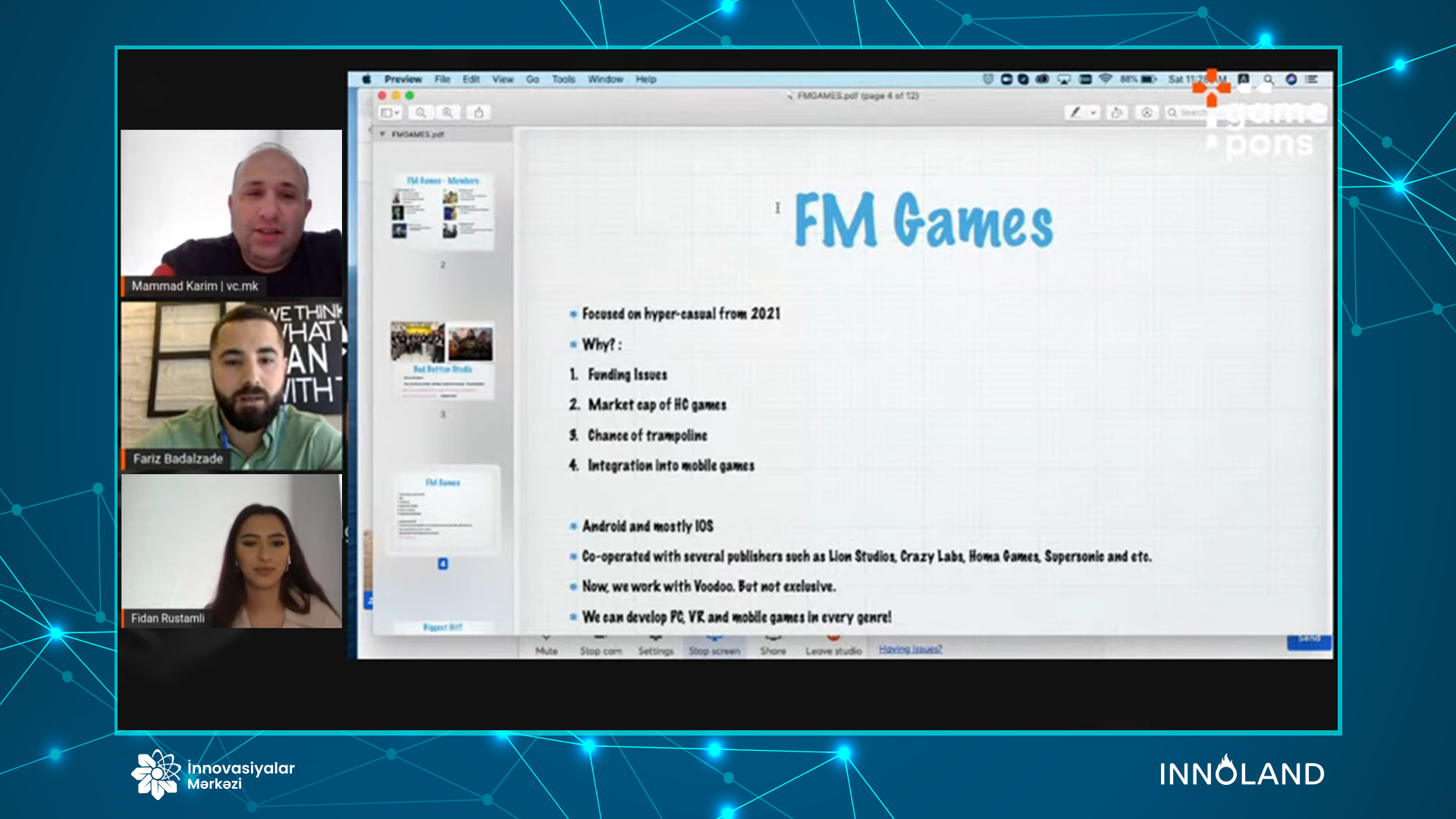The image size is (1456, 819).
Task: Click the Having issues? link
Action: [x=910, y=649]
